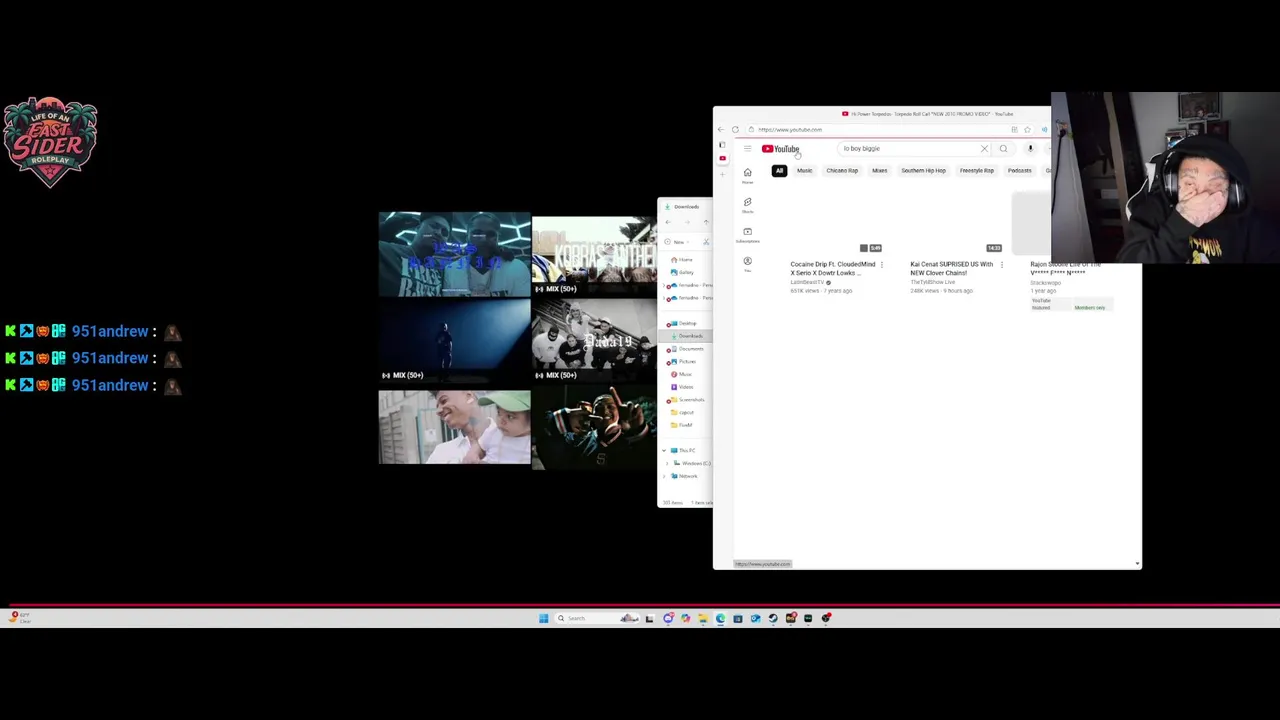The width and height of the screenshot is (1280, 720).
Task: Open YouTube Home in sidebar
Action: (747, 174)
